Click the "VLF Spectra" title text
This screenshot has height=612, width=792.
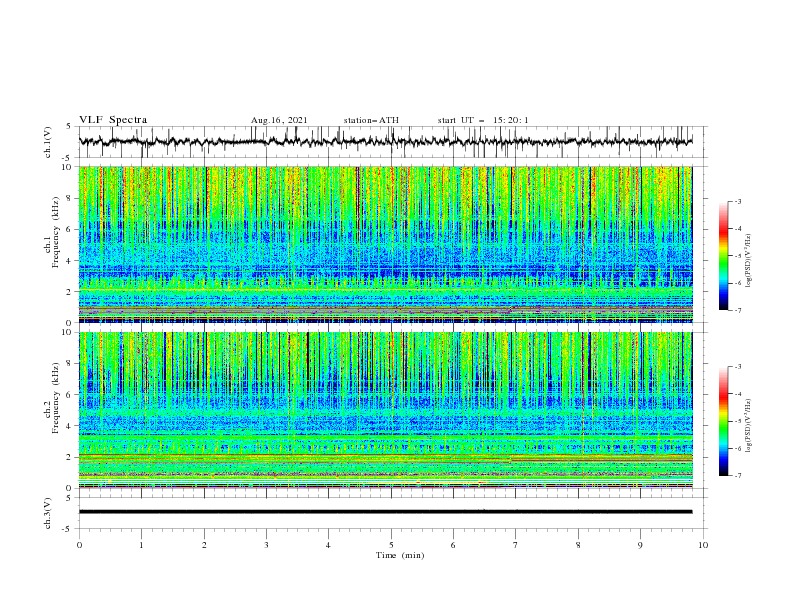point(113,120)
